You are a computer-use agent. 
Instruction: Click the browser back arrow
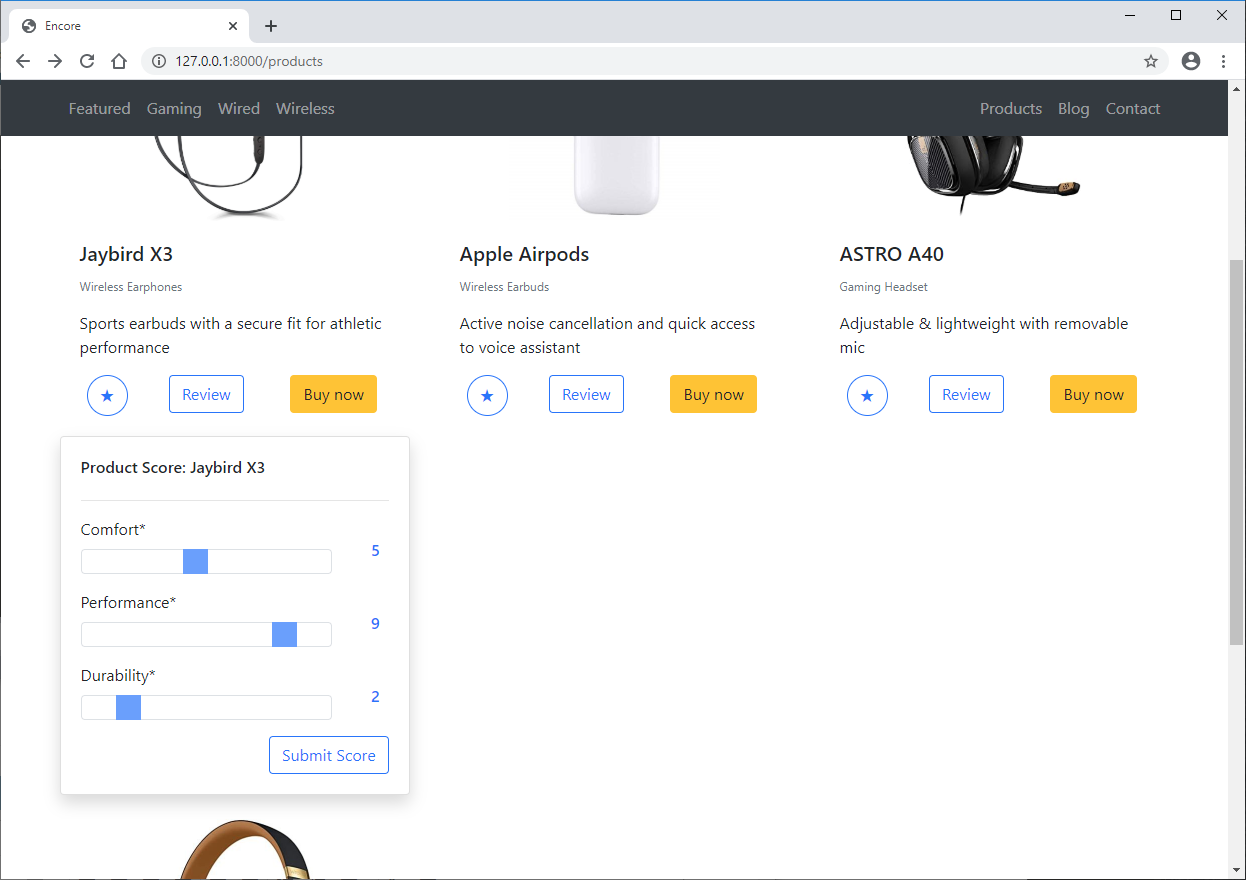(x=22, y=61)
